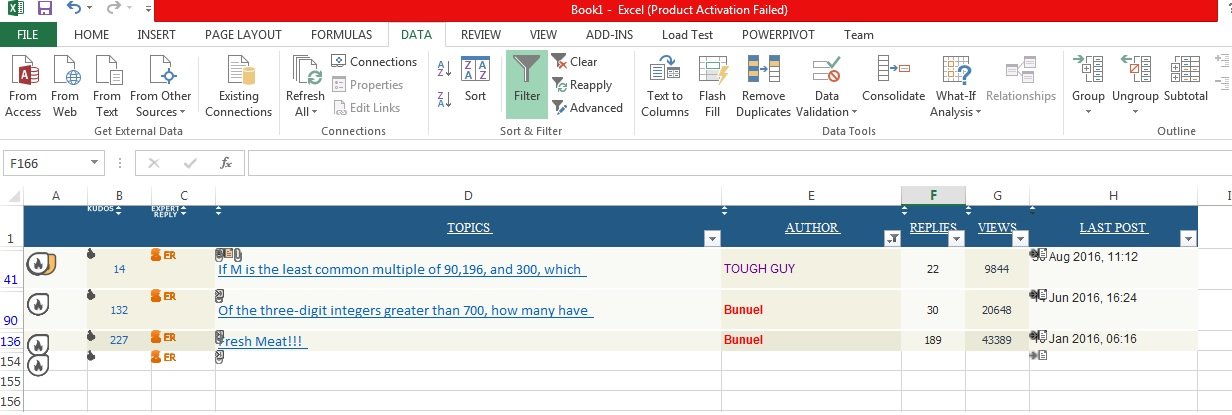Switch to REVIEW tab
The image size is (1232, 415).
tap(481, 34)
